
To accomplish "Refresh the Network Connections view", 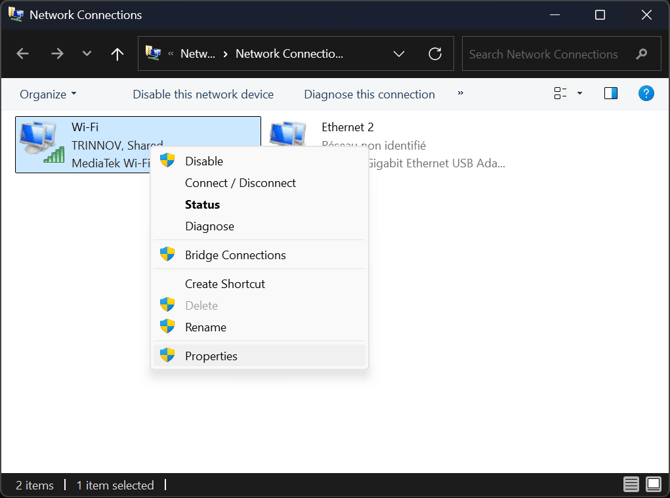I will point(434,54).
